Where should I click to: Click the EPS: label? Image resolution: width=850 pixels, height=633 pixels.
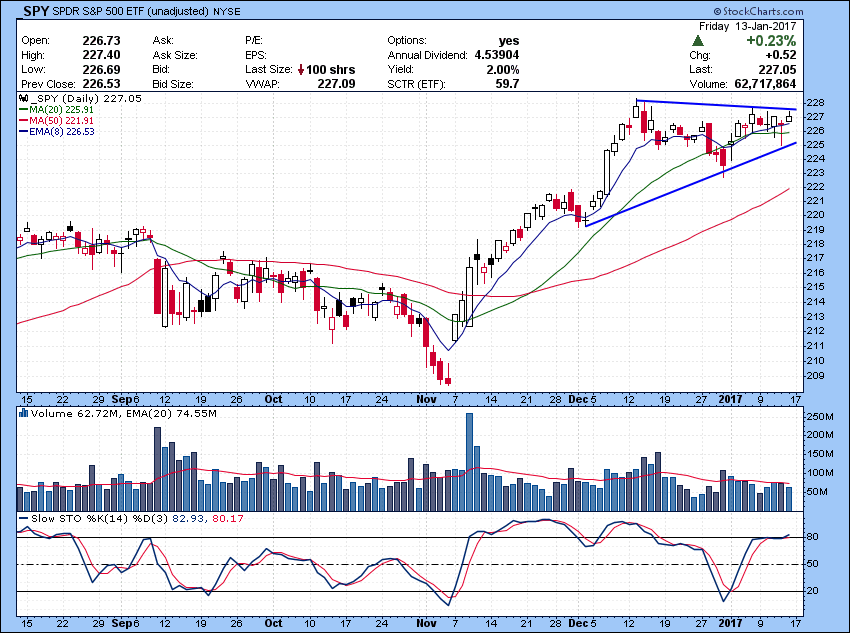(x=256, y=55)
